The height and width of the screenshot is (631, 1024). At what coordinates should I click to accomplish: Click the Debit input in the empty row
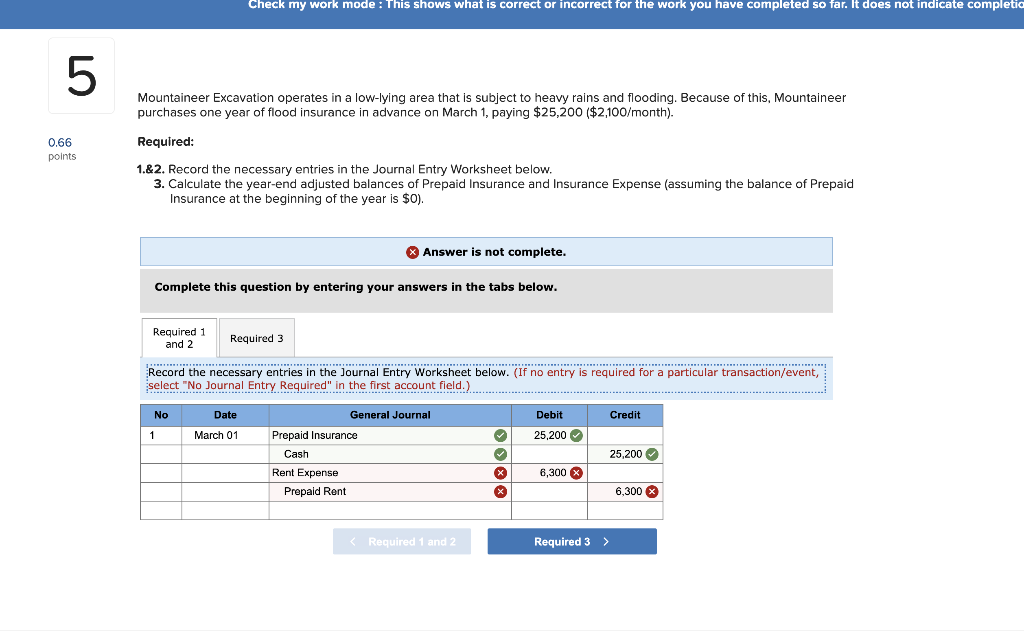point(550,508)
